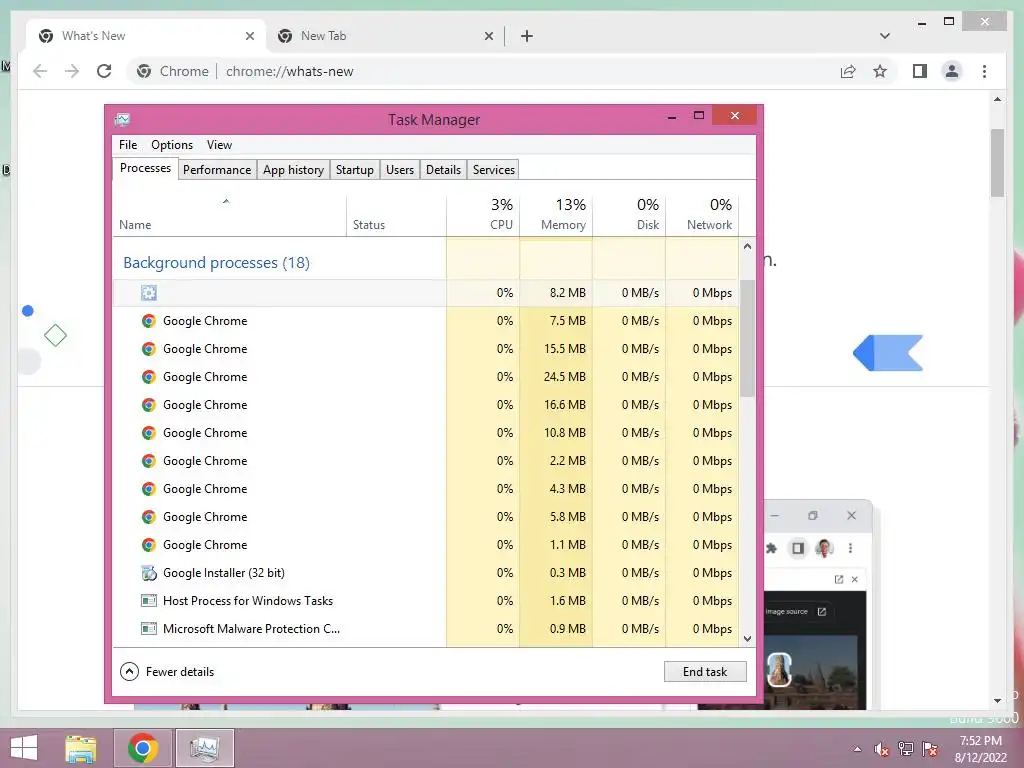Select Google Chrome process using 24.5 MB
The width and height of the screenshot is (1024, 768).
tap(426, 377)
